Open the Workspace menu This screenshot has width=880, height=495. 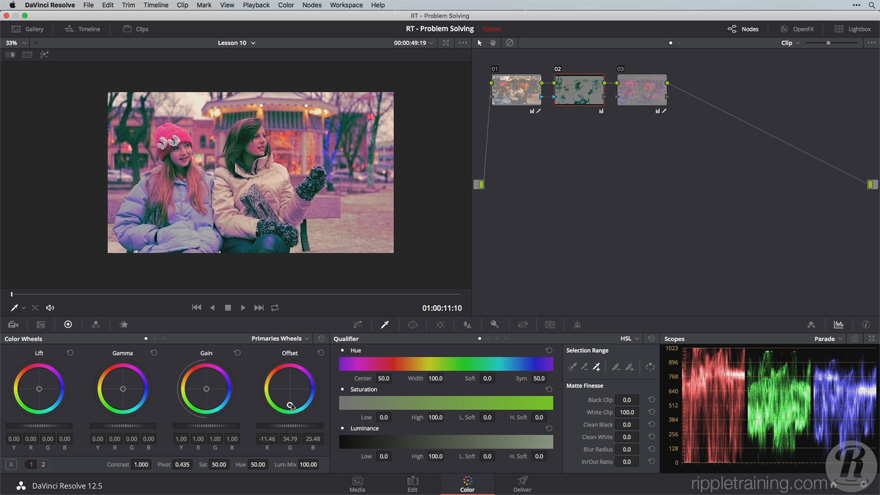pos(346,5)
